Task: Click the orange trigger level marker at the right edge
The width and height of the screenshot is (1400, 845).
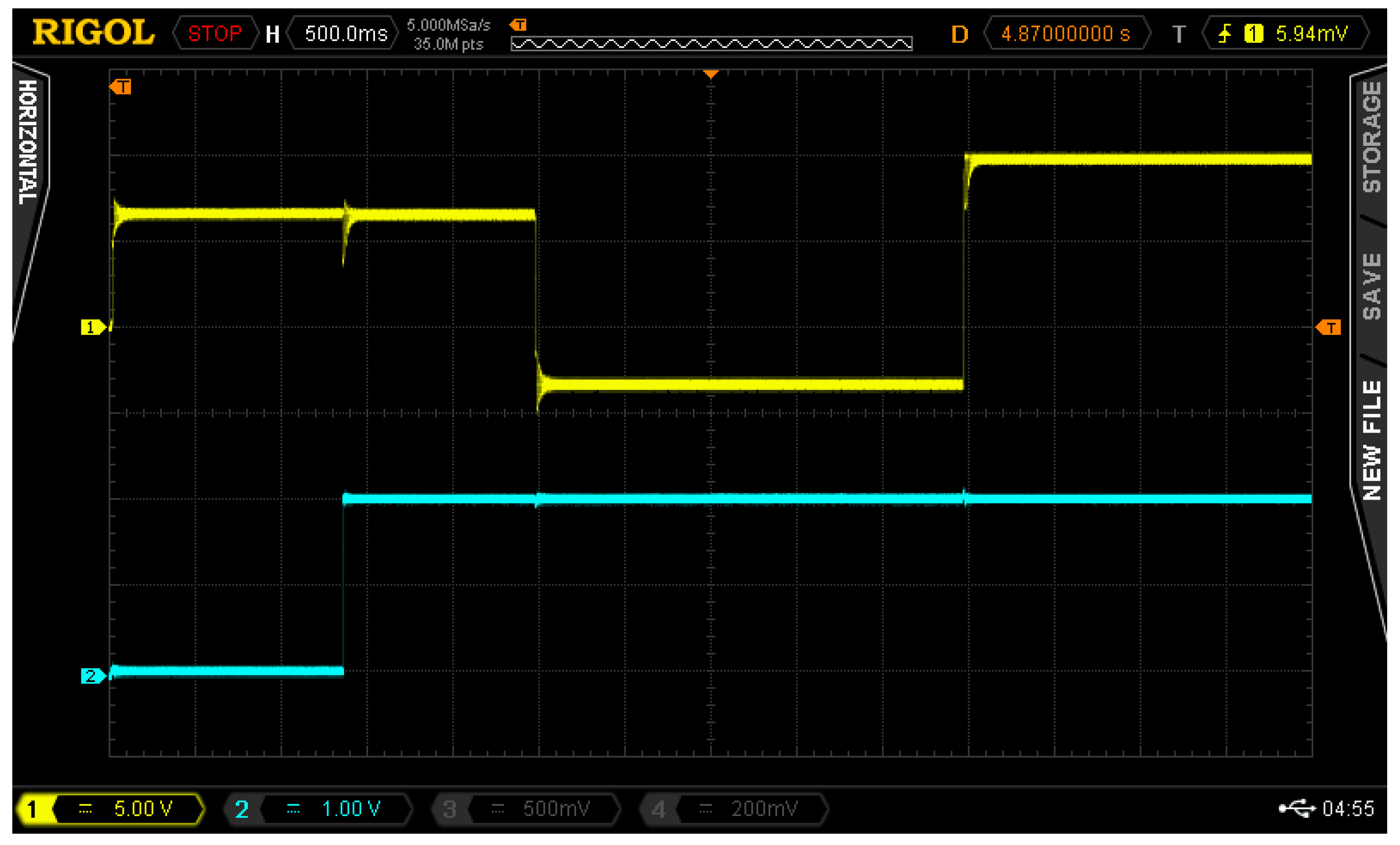Action: tap(1329, 327)
